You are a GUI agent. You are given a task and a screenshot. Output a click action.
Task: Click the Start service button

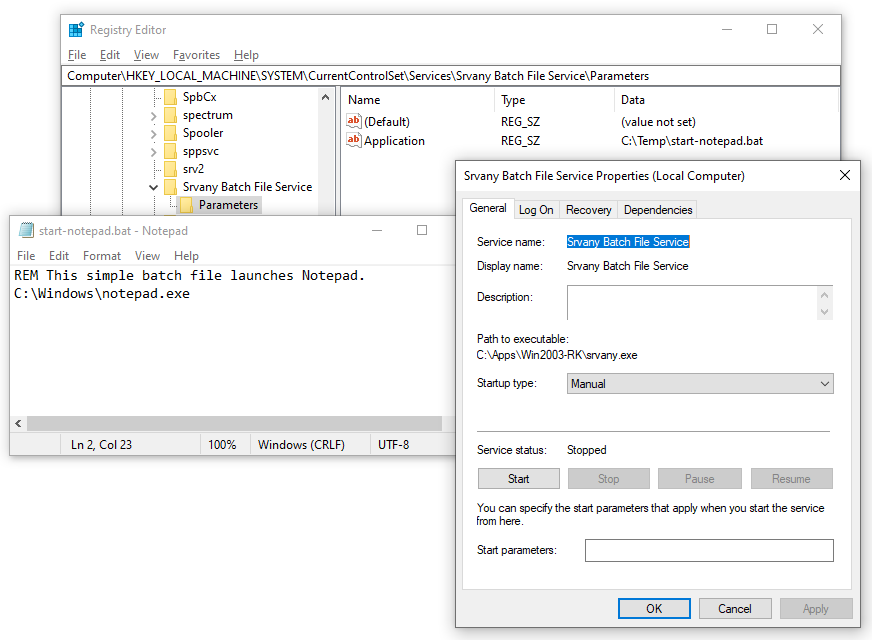[518, 479]
